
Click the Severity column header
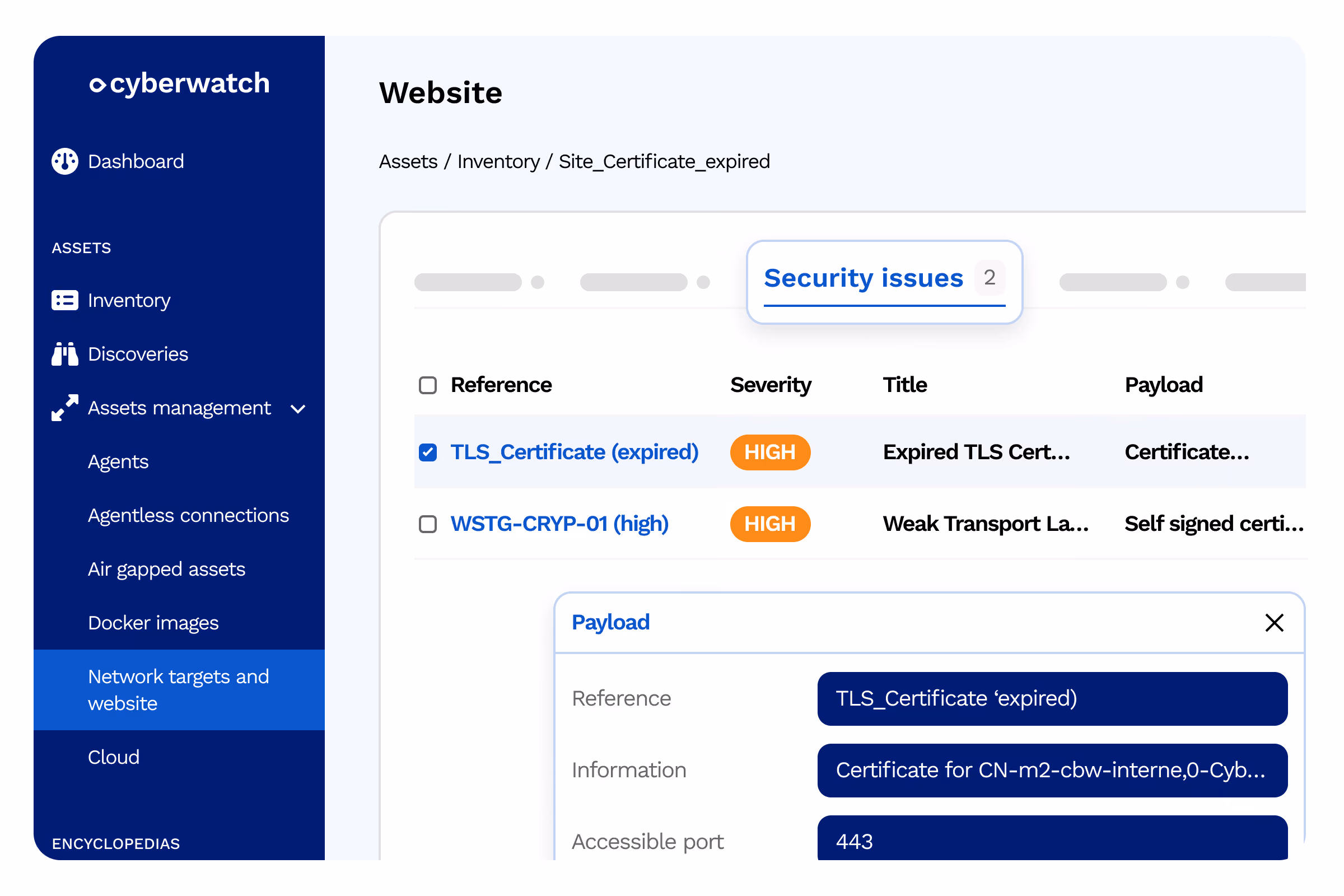coord(771,385)
